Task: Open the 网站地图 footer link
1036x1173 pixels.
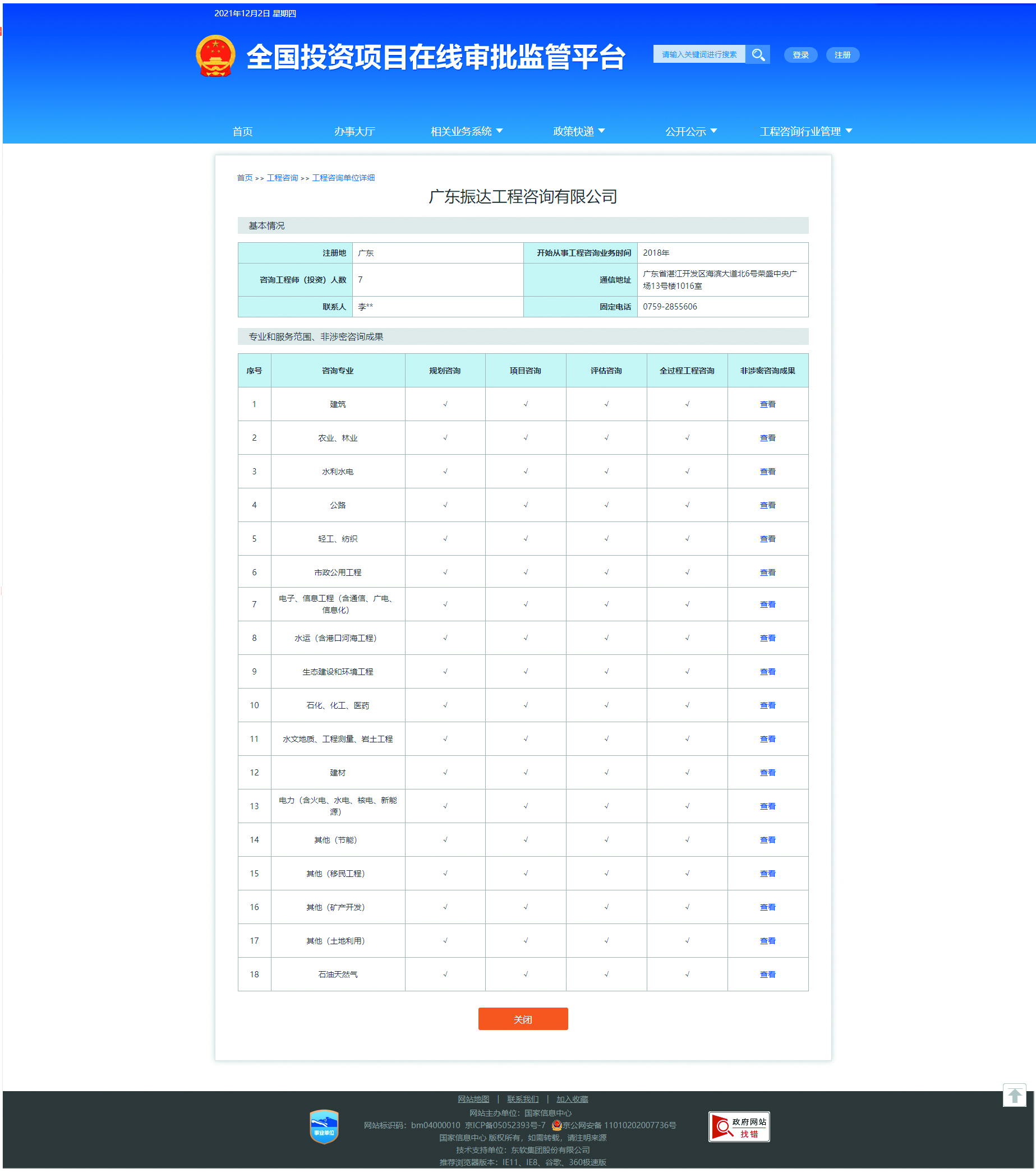Action: pos(473,1099)
